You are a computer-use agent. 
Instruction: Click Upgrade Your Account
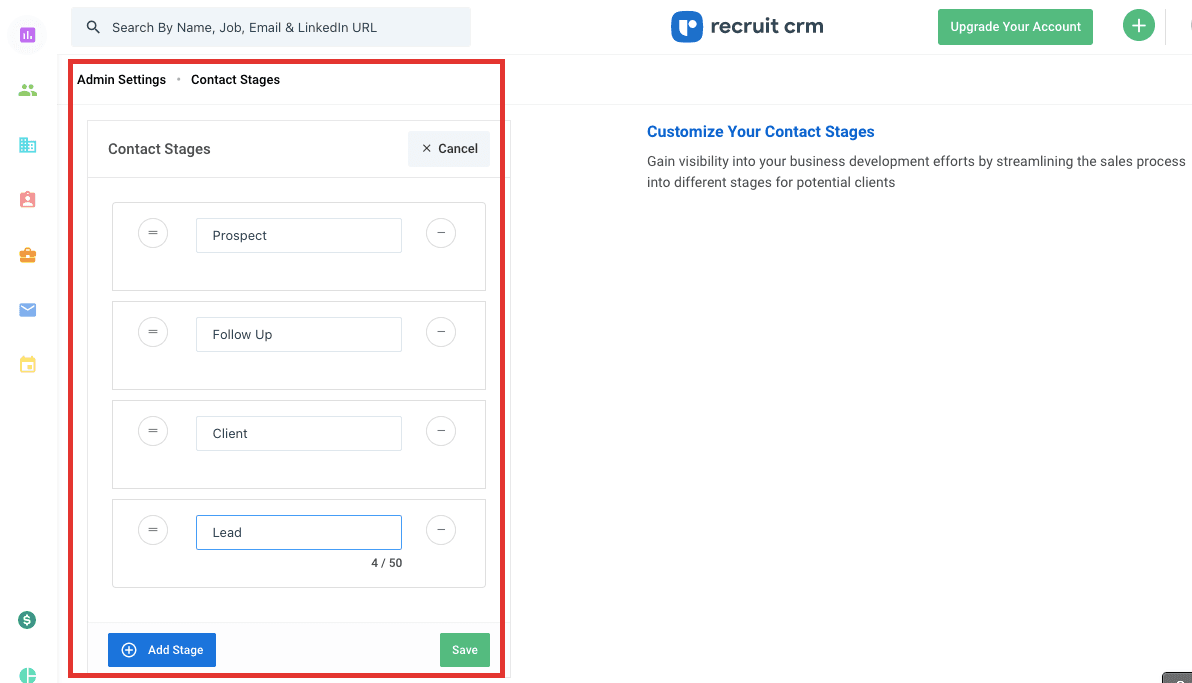[x=1015, y=27]
